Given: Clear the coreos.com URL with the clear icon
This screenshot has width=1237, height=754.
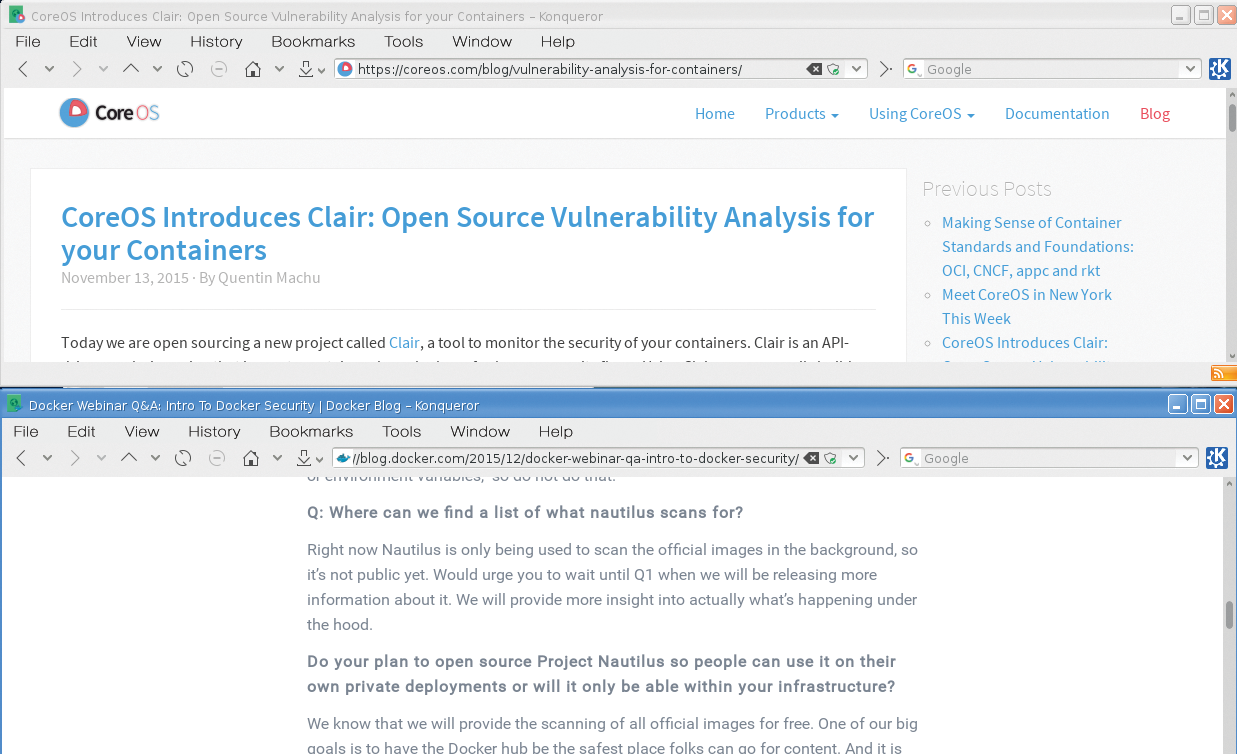Looking at the screenshot, I should (814, 69).
